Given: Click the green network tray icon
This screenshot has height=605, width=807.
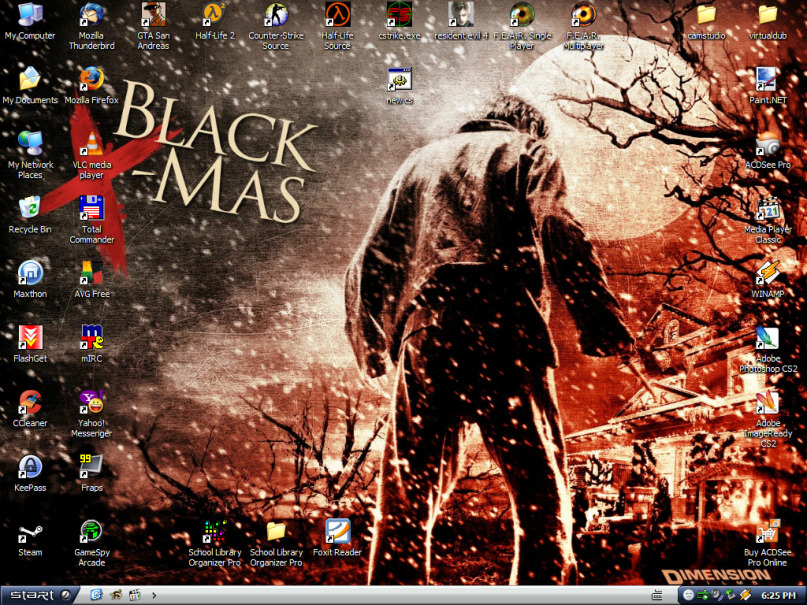Looking at the screenshot, I should (x=703, y=595).
